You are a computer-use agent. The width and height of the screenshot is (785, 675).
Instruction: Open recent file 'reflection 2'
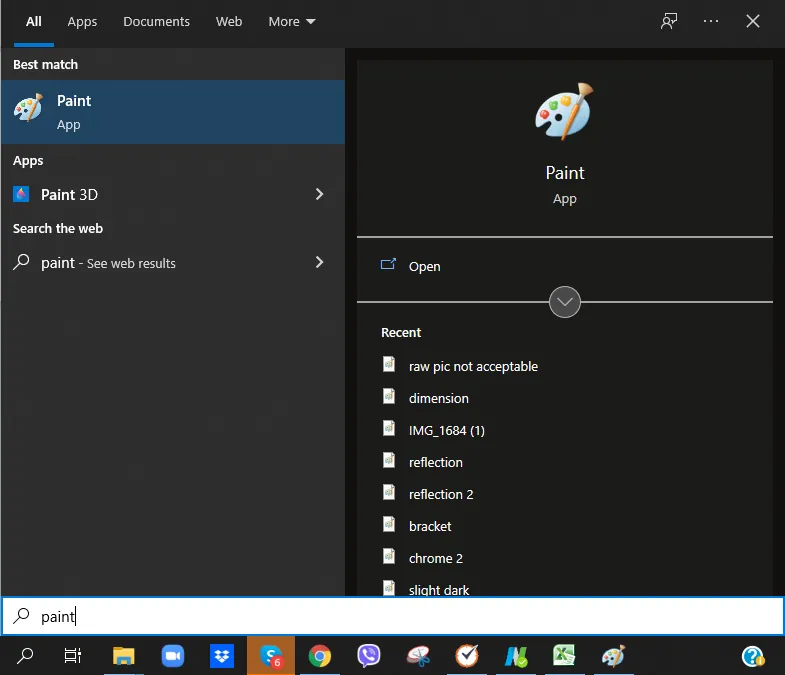(x=441, y=494)
